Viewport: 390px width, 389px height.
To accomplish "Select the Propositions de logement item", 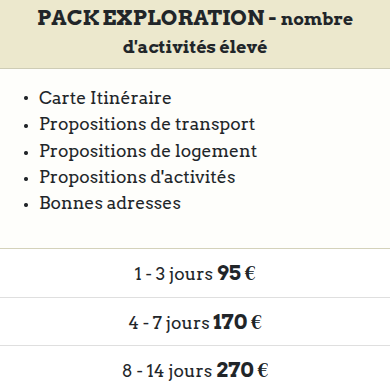I will coord(148,151).
